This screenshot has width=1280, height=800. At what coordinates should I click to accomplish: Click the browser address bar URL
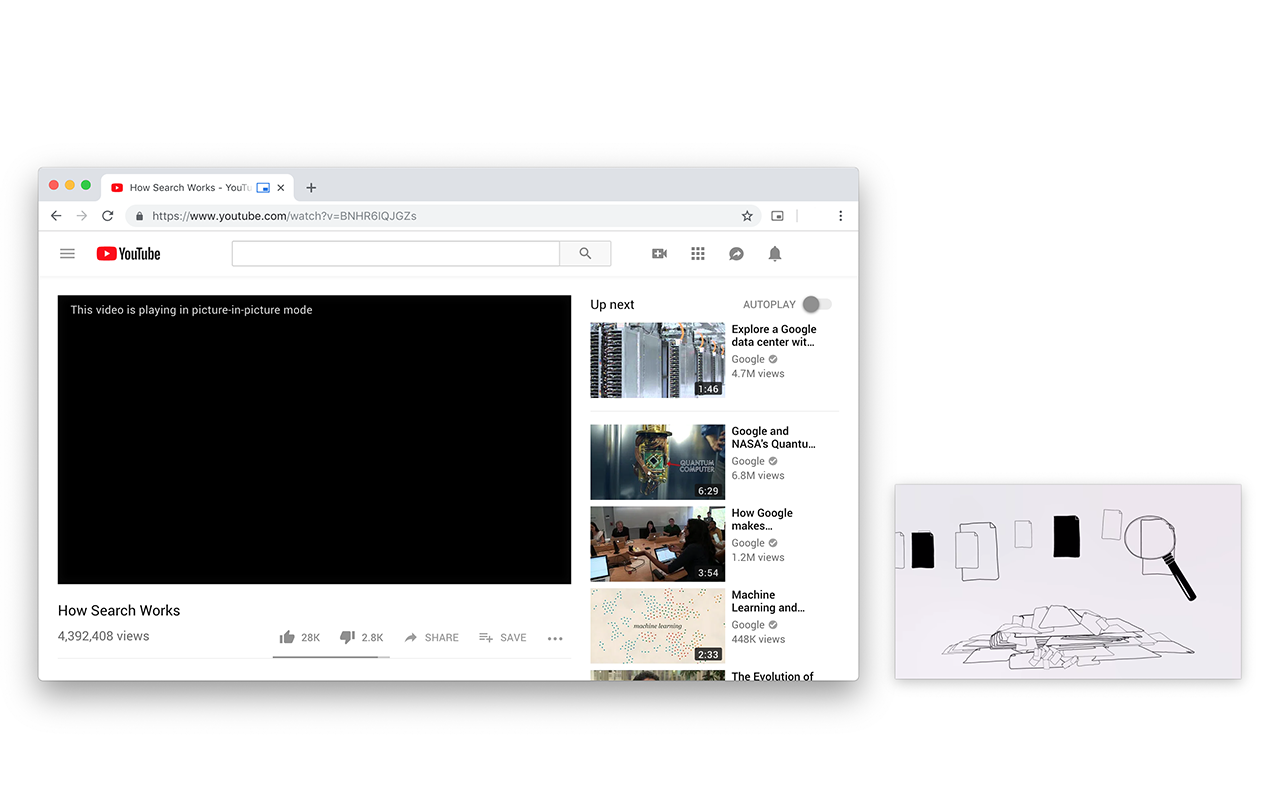pos(284,216)
